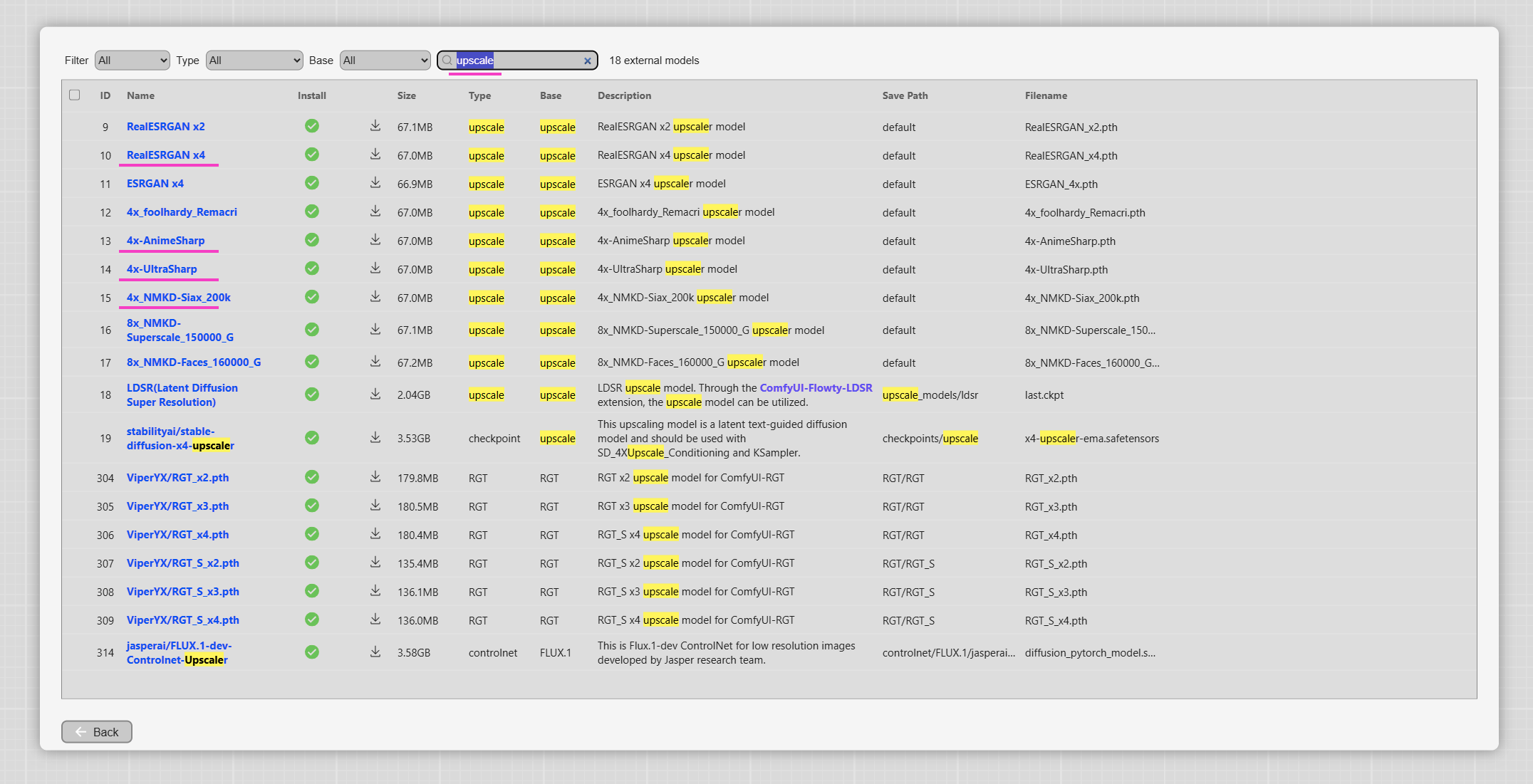Click the installed checkmark for ESRGAN x4
The width and height of the screenshot is (1533, 784).
coord(312,183)
